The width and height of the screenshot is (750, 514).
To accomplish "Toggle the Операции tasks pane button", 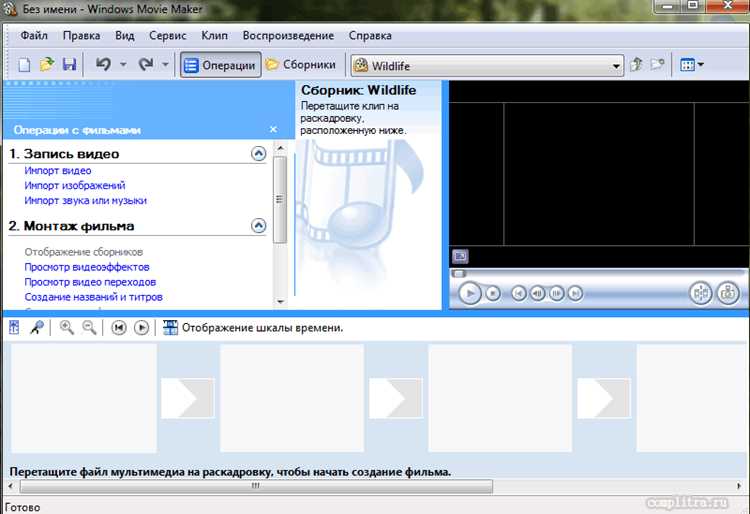I will coord(221,65).
